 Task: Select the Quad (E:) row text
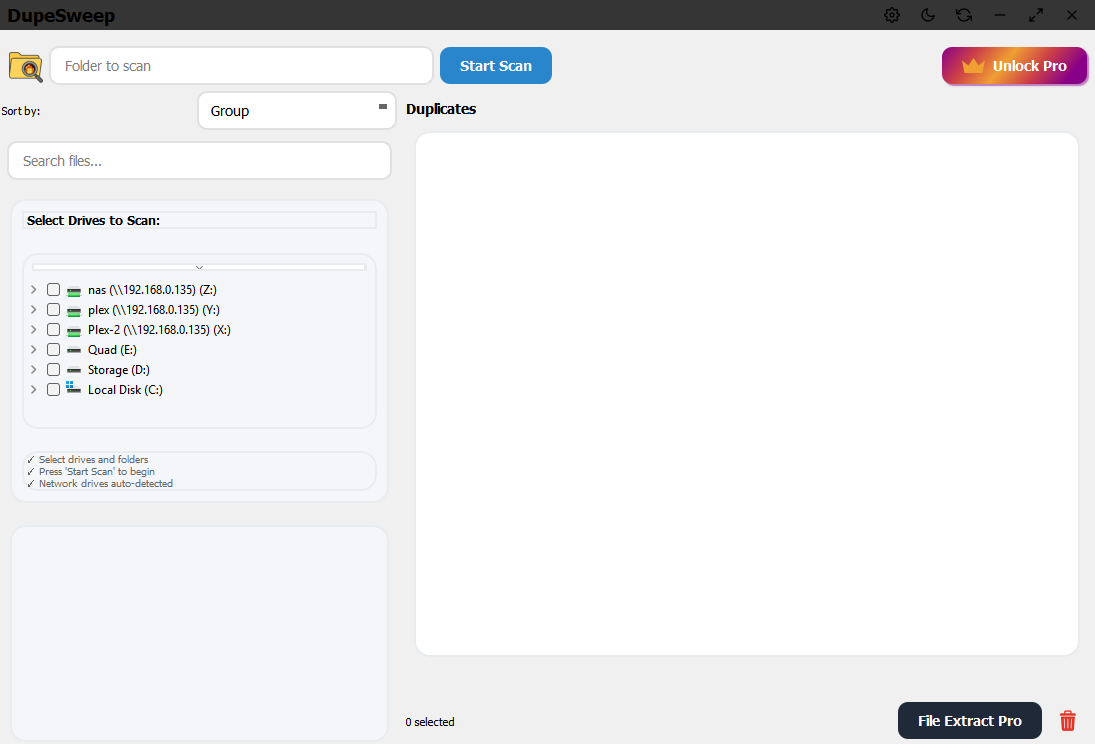point(112,349)
